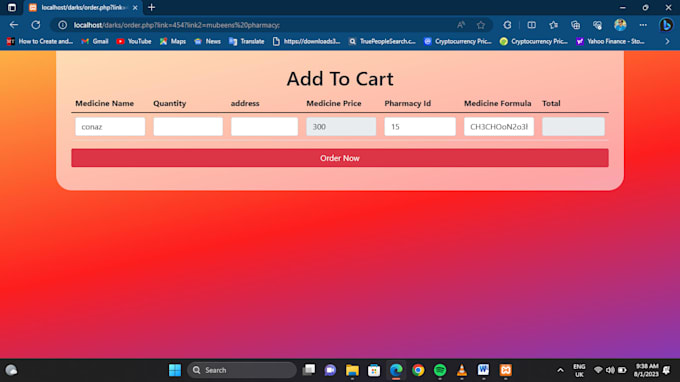
Task: Open the tab actions menu icon
Action: click(12, 7)
